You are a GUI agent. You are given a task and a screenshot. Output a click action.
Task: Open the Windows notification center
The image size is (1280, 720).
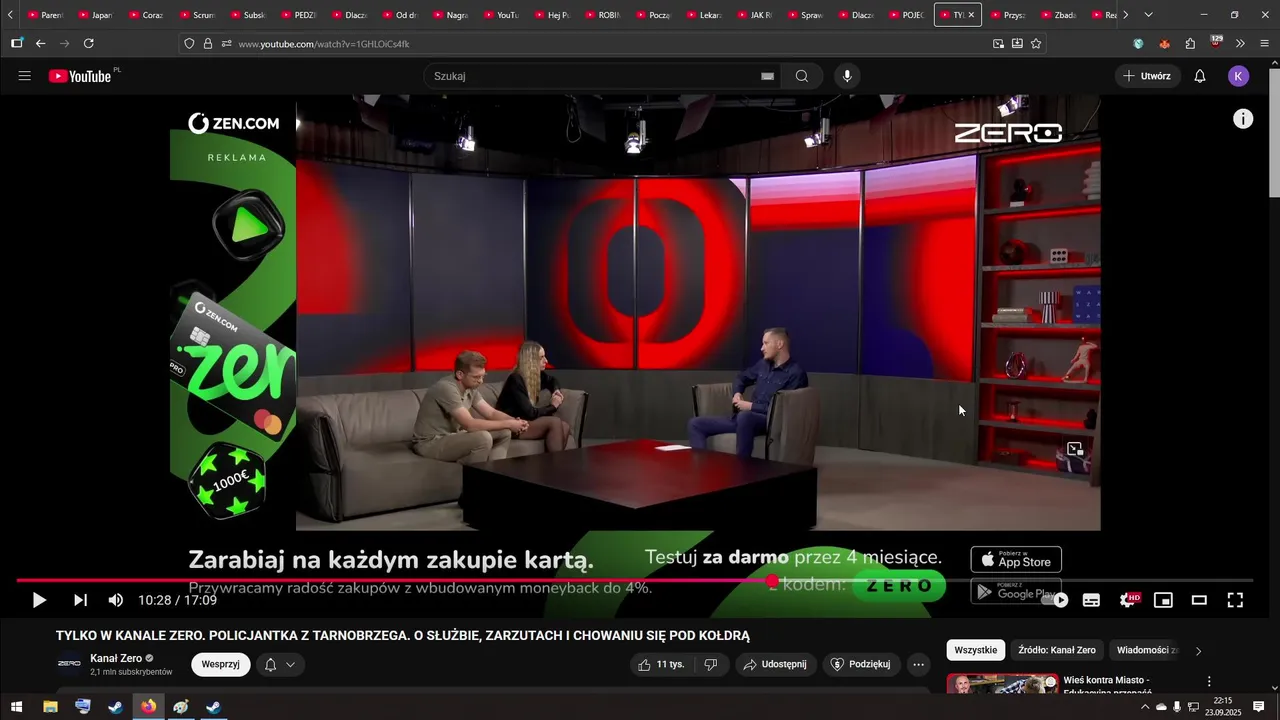point(1258,707)
